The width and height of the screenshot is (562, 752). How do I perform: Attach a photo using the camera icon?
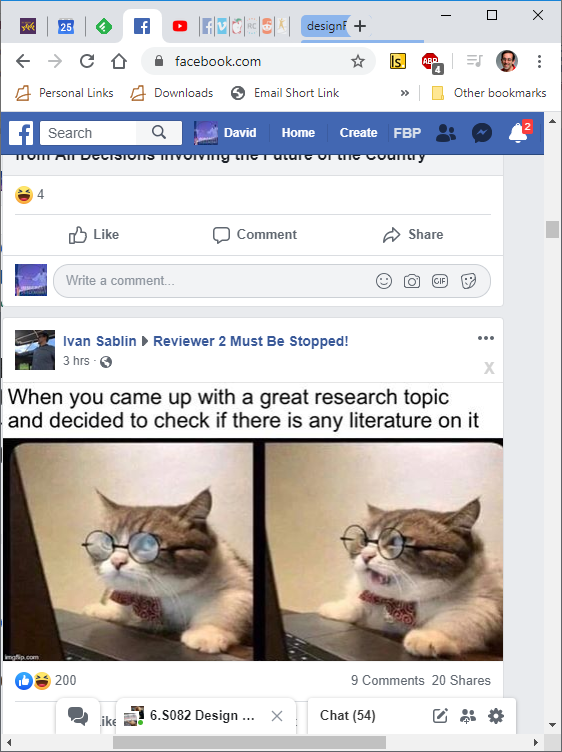tap(412, 281)
